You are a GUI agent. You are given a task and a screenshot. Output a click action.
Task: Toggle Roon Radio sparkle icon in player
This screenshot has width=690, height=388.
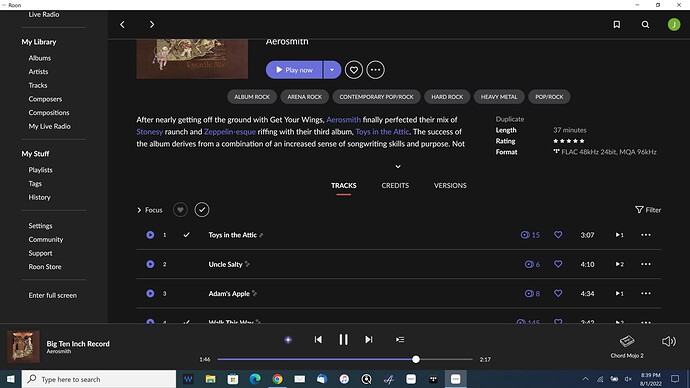(x=288, y=340)
